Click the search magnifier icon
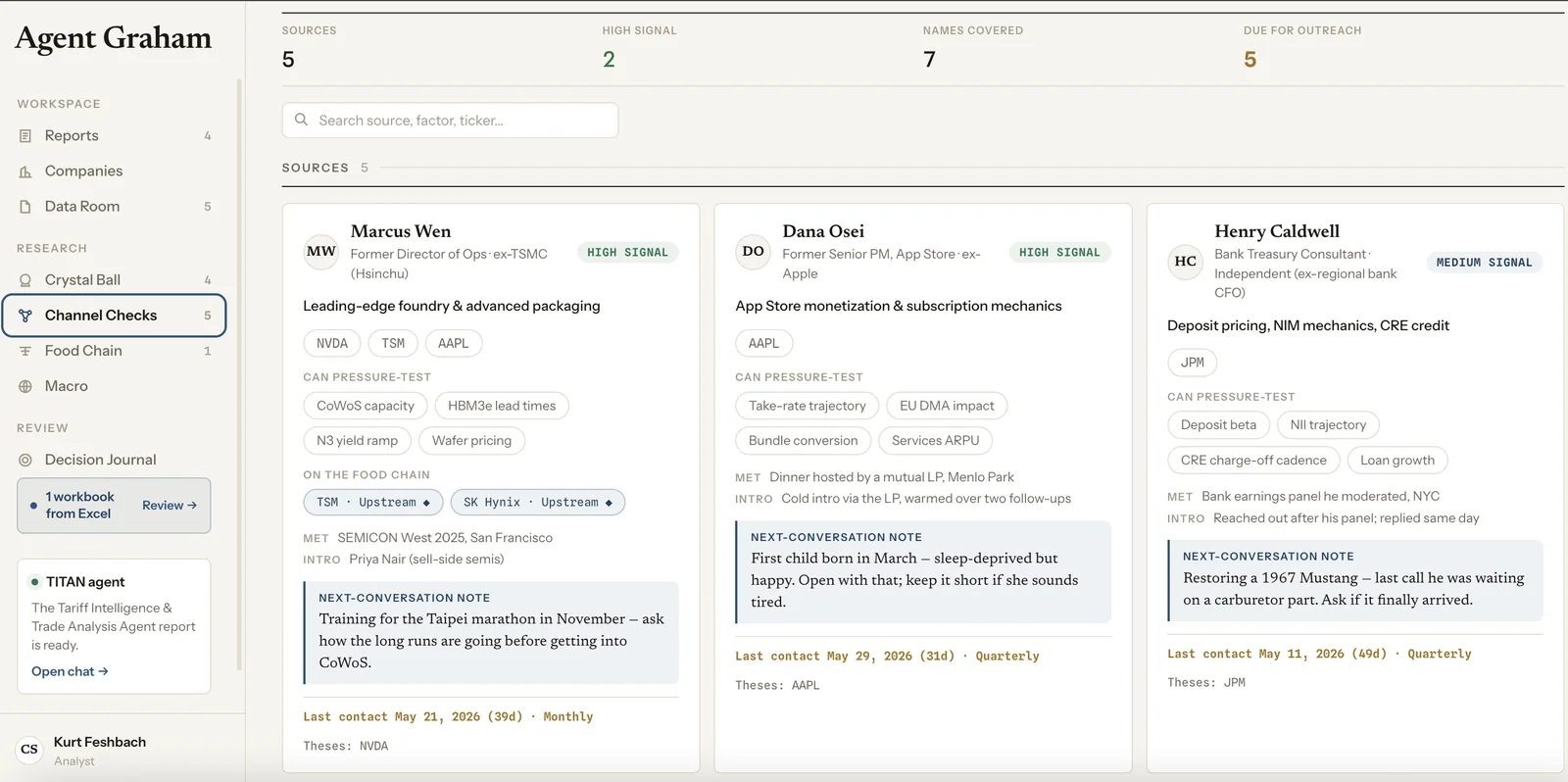This screenshot has height=782, width=1568. (x=302, y=120)
